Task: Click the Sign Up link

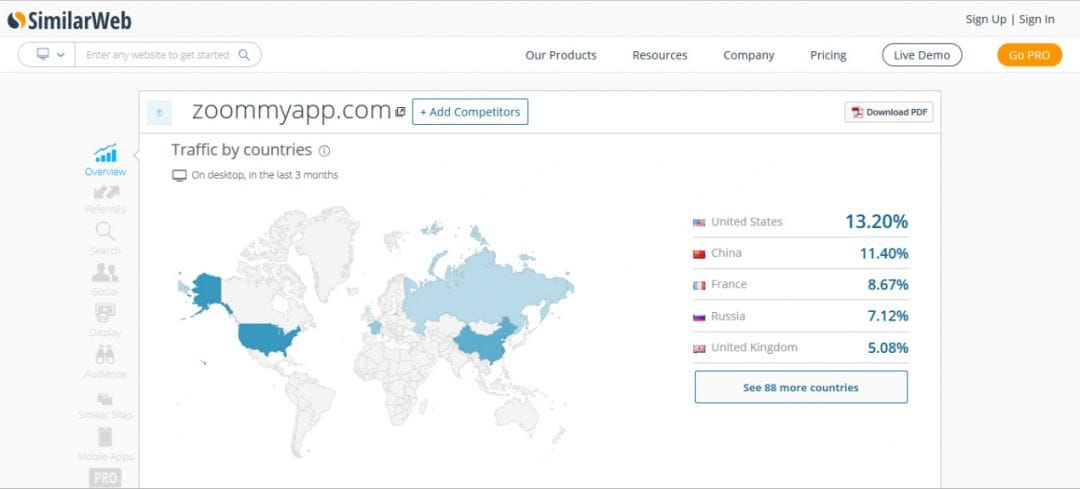Action: point(986,19)
